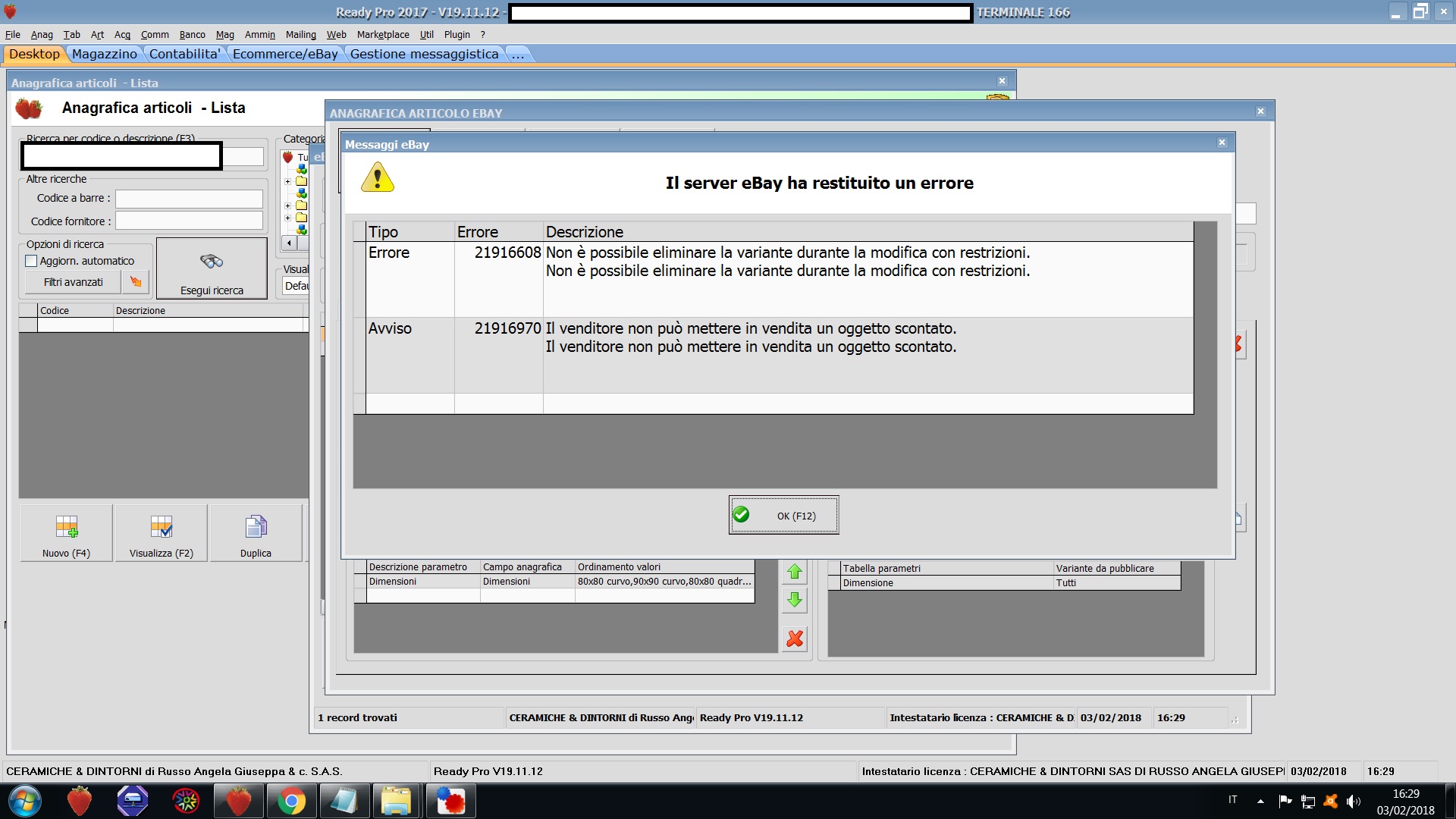Move parameter up with green arrow

(794, 573)
